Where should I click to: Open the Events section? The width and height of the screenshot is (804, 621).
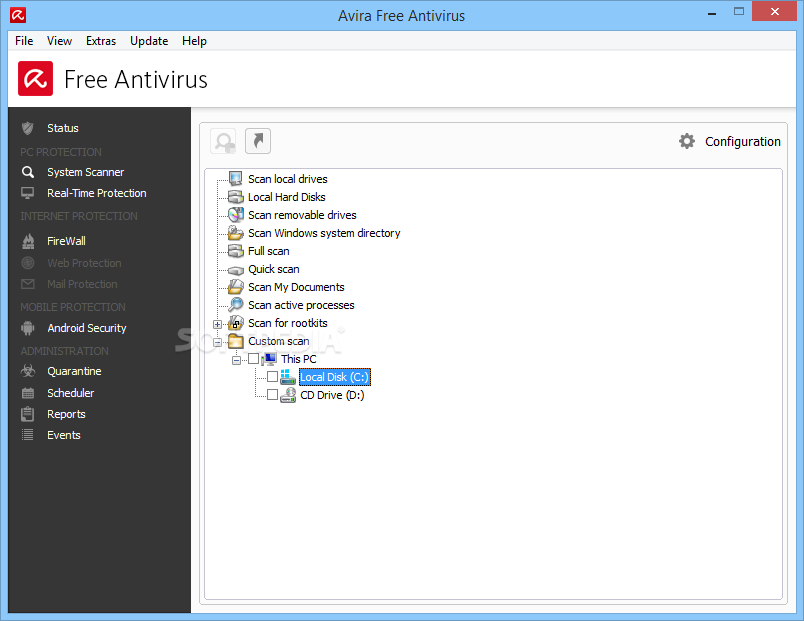pos(64,435)
